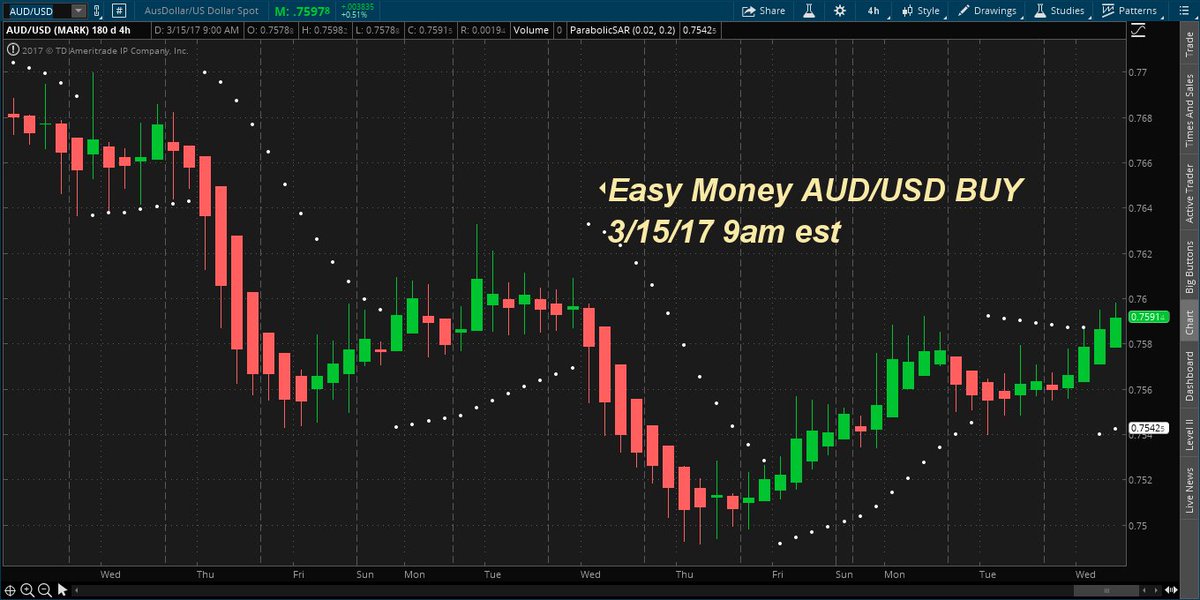Viewport: 1200px width, 600px height.
Task: Open chart settings gear icon
Action: pos(839,11)
